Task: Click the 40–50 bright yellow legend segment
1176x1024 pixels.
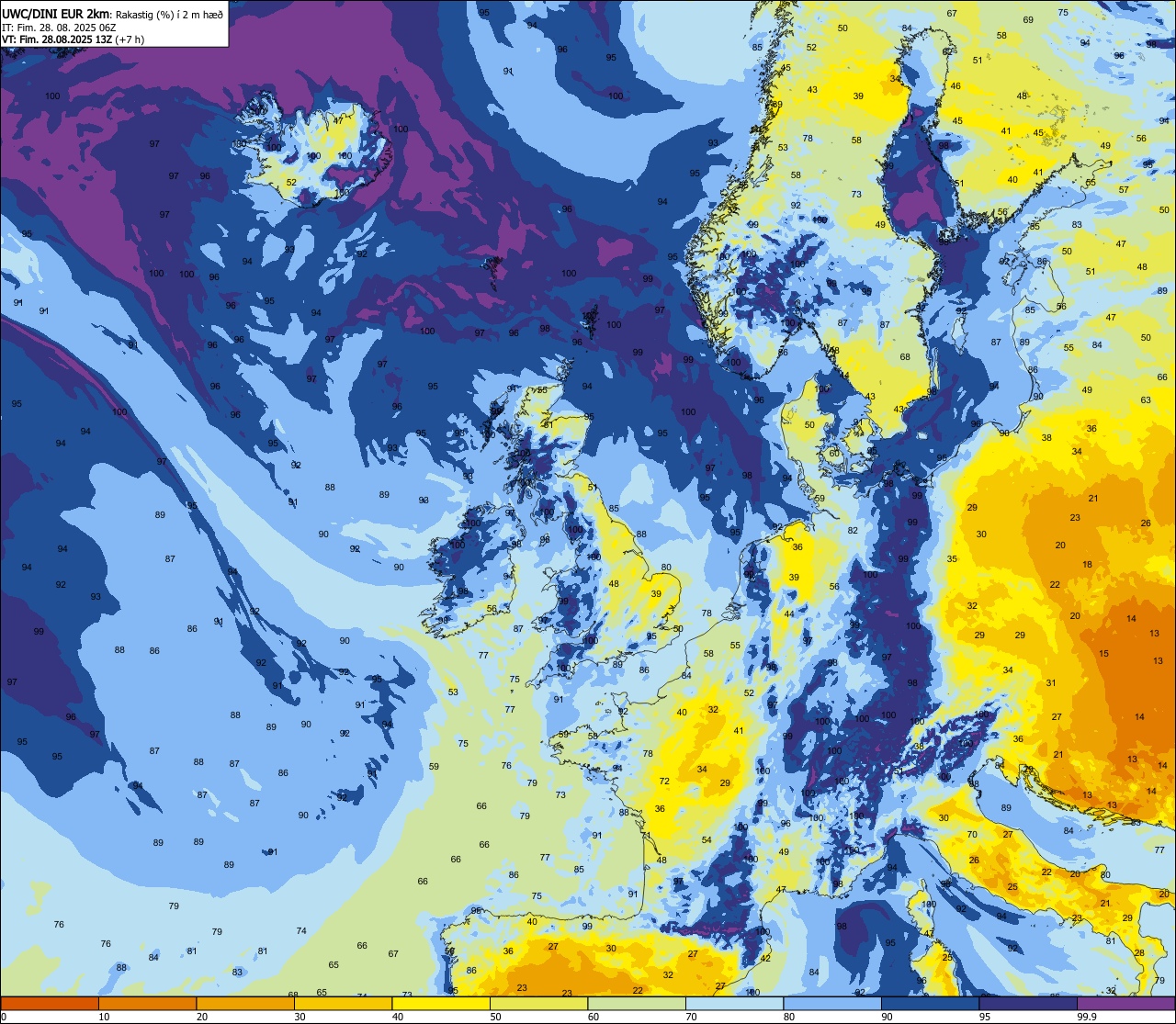Action: 441,1003
